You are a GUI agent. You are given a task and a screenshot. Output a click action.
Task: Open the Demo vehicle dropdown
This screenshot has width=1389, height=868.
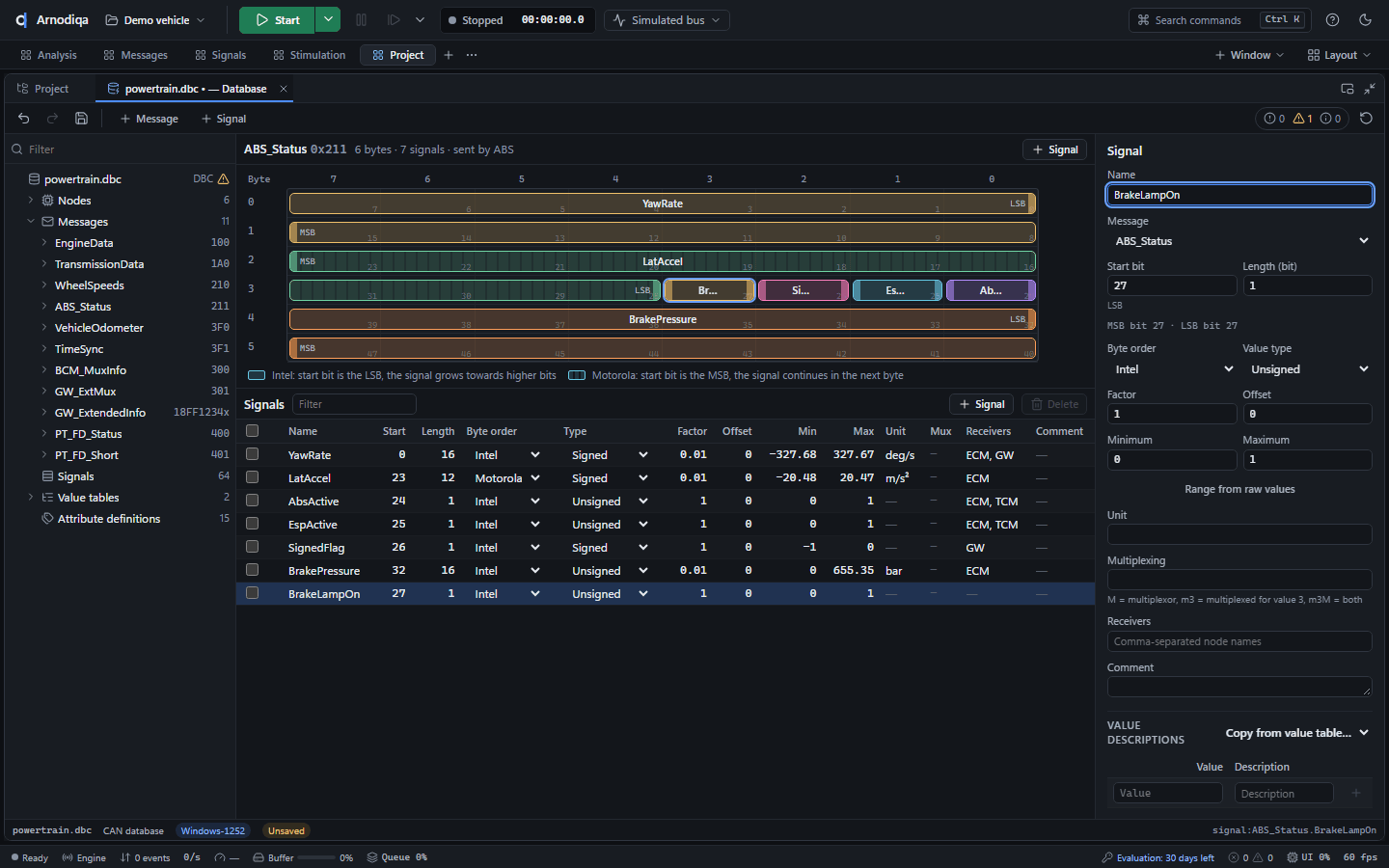[x=154, y=20]
